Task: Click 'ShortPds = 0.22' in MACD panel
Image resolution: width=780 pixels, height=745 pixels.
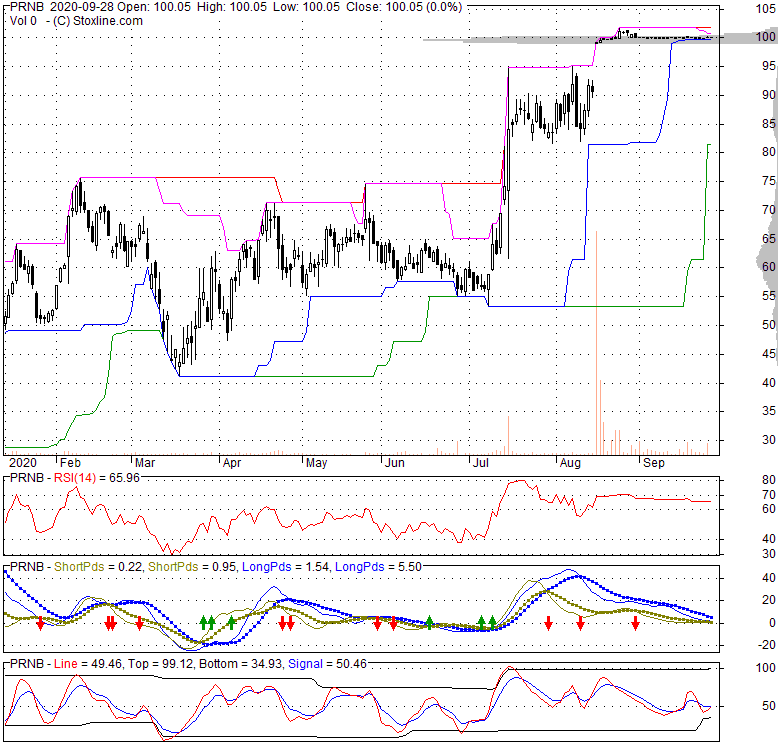Action: pos(98,567)
